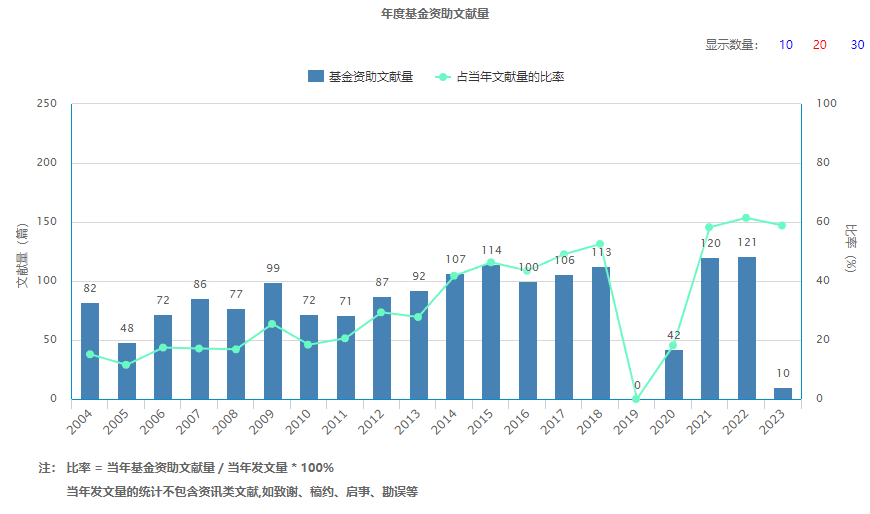Select the 2004 bar labeled 82
Image resolution: width=870 pixels, height=514 pixels.
tap(90, 351)
